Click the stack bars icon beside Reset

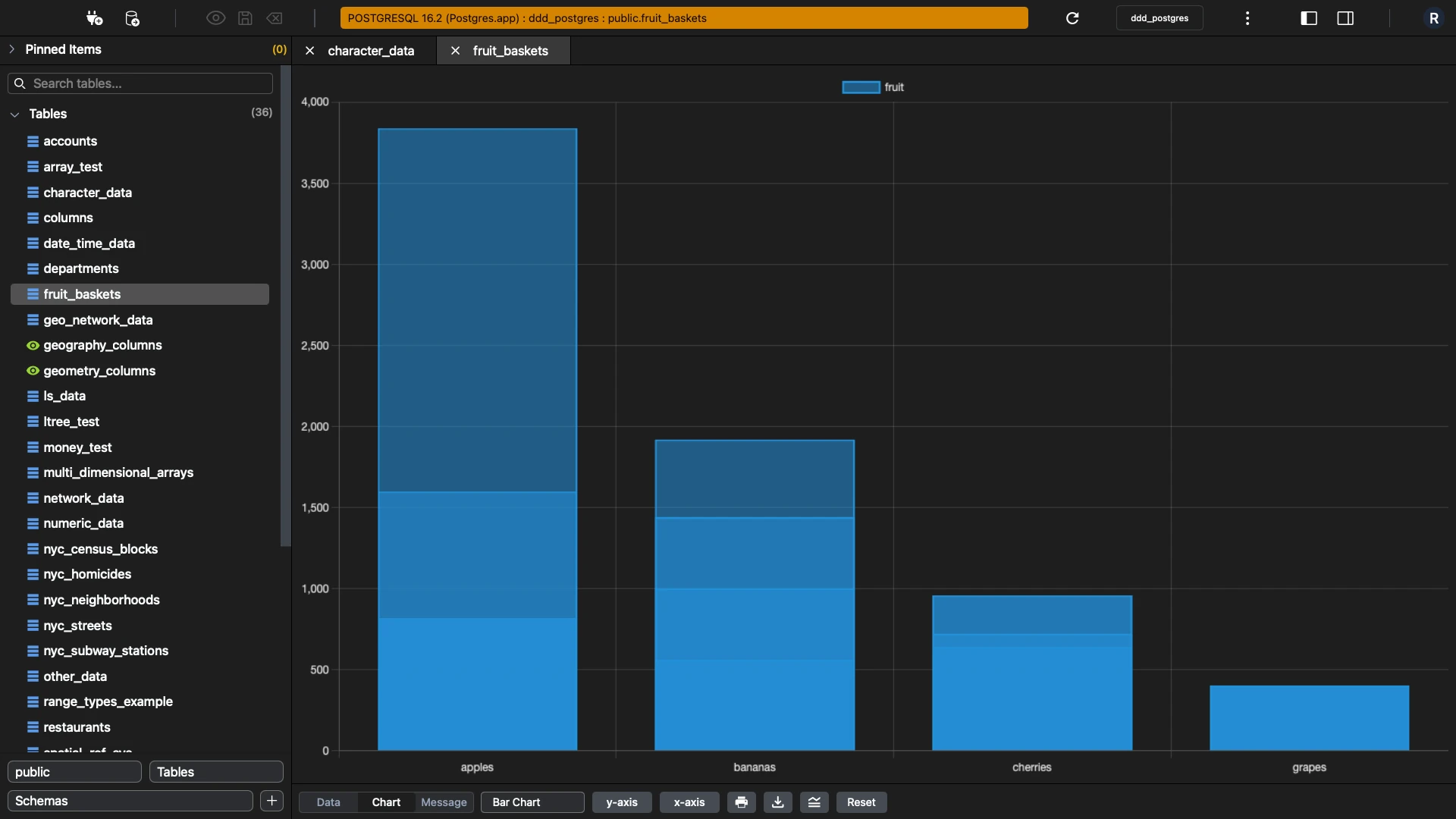pyautogui.click(x=814, y=802)
